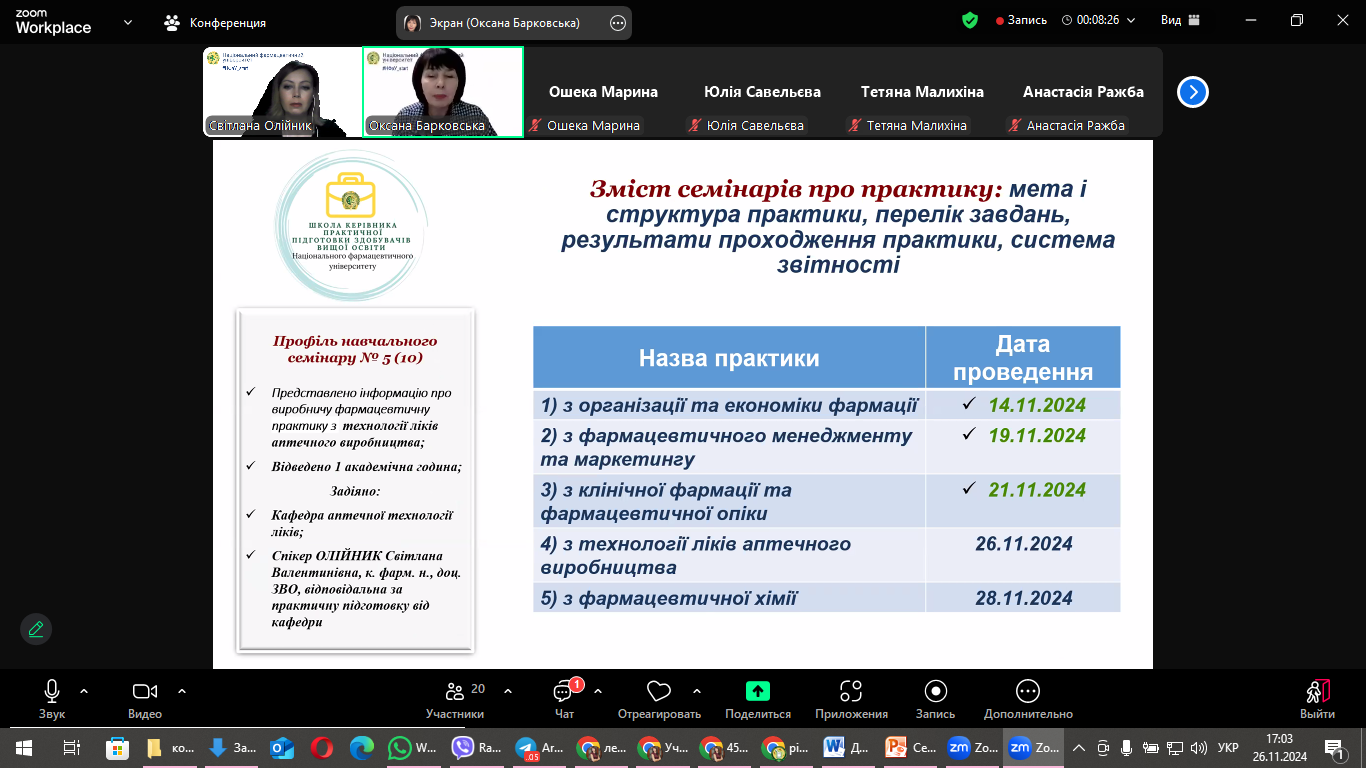This screenshot has width=1366, height=768.
Task: Click the date 14.11.2024 in the table
Action: pos(1037,405)
